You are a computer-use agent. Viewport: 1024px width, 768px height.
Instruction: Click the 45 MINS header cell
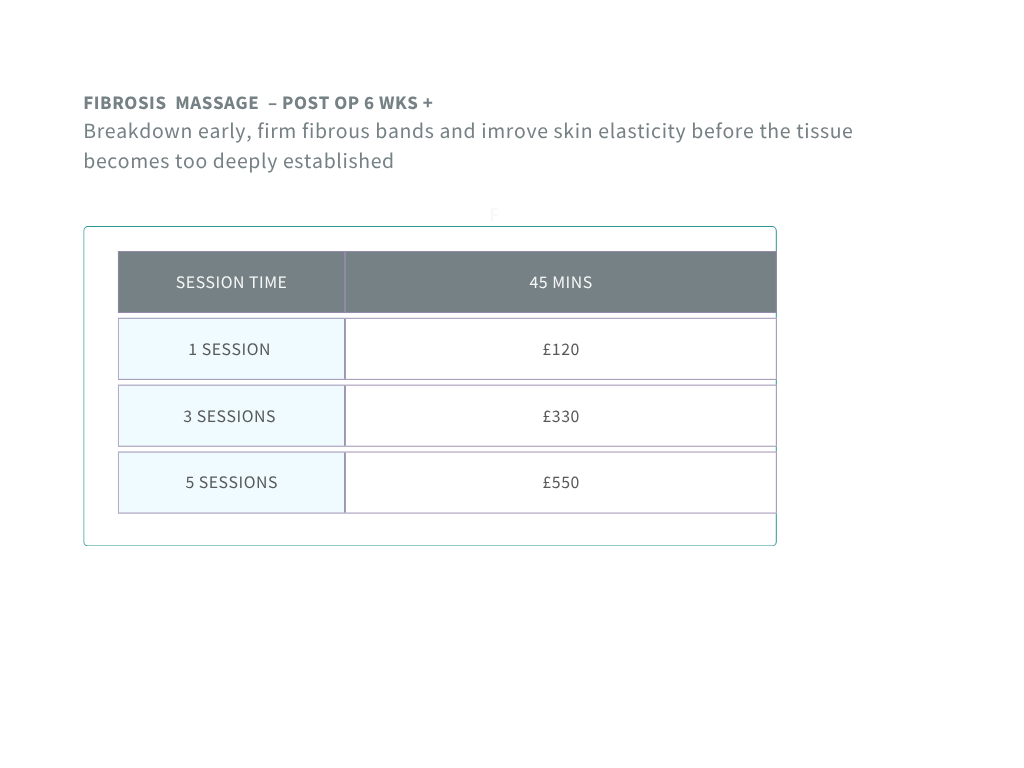point(561,282)
